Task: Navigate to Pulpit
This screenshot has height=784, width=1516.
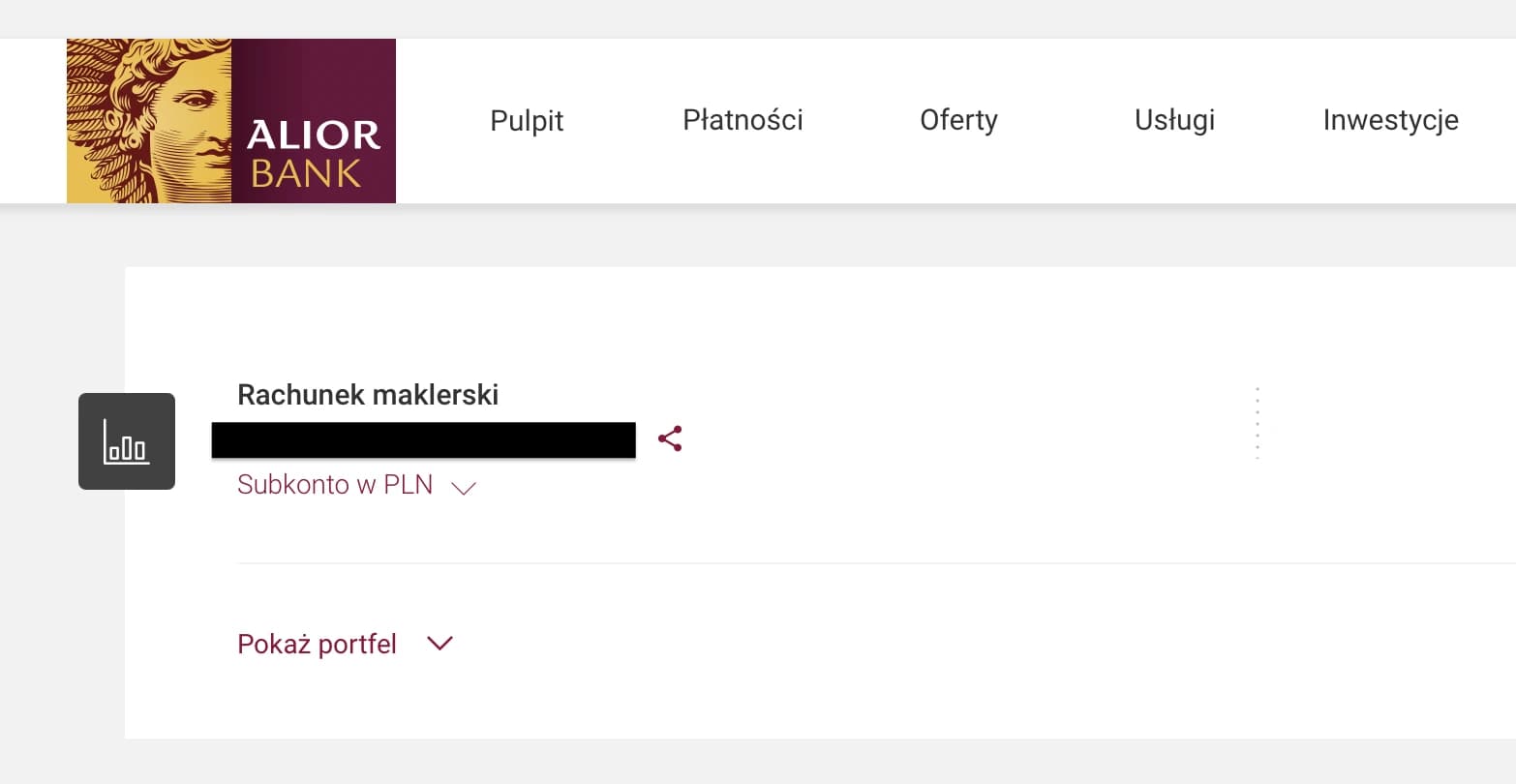Action: 527,120
